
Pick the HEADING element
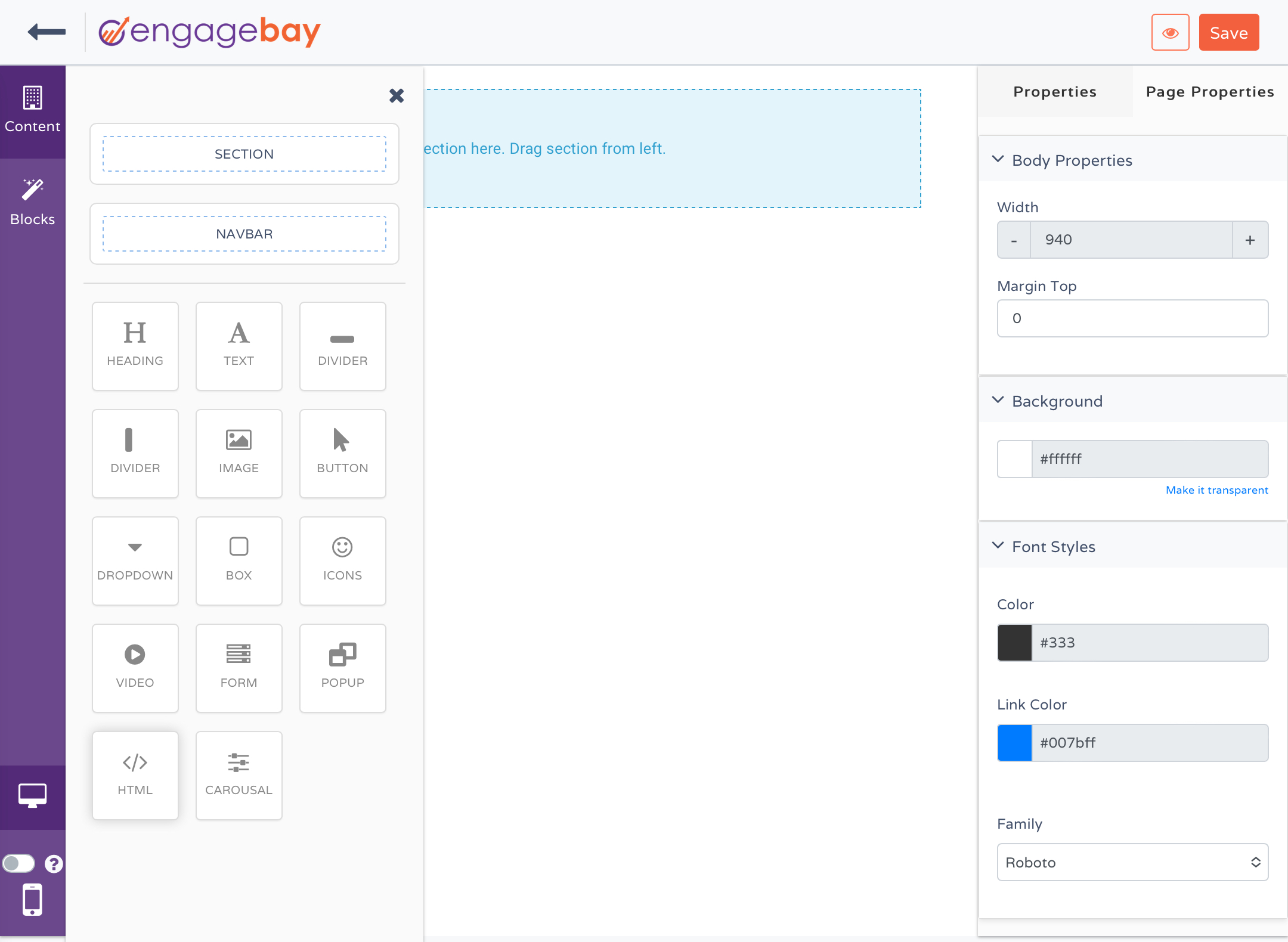(135, 346)
